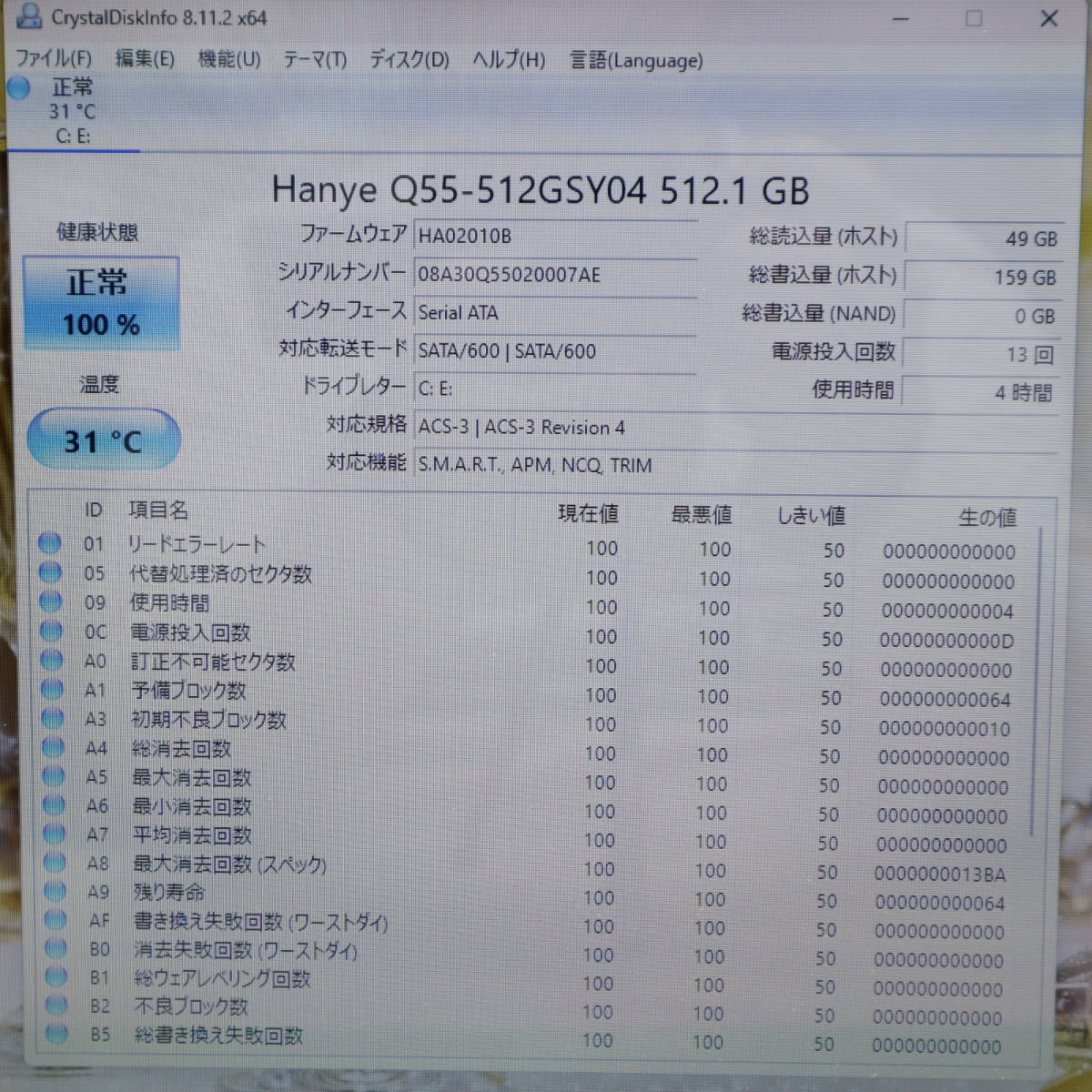The width and height of the screenshot is (1092, 1092).
Task: Click the standard field ACS-3 | ACS-3 Revision 4
Action: pyautogui.click(x=735, y=427)
